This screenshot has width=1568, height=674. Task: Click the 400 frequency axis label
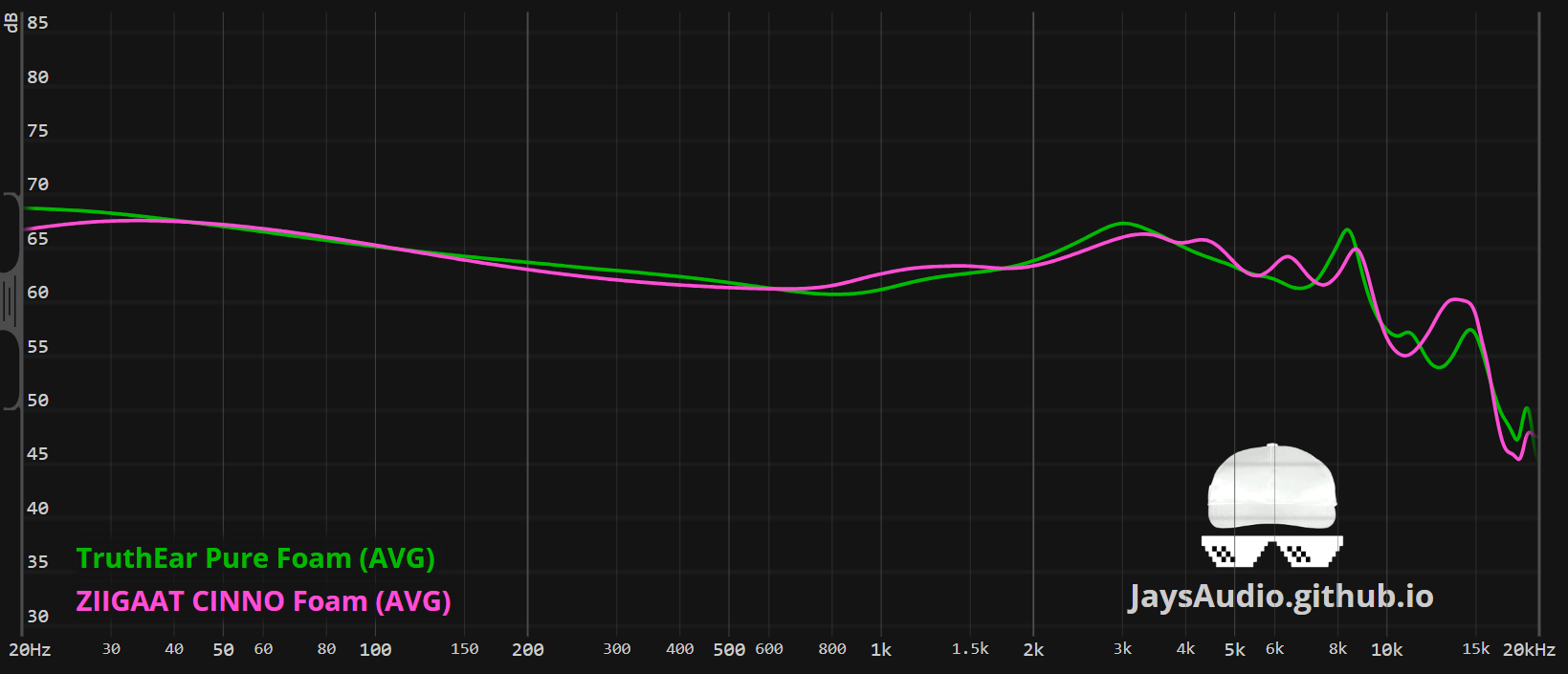[680, 649]
